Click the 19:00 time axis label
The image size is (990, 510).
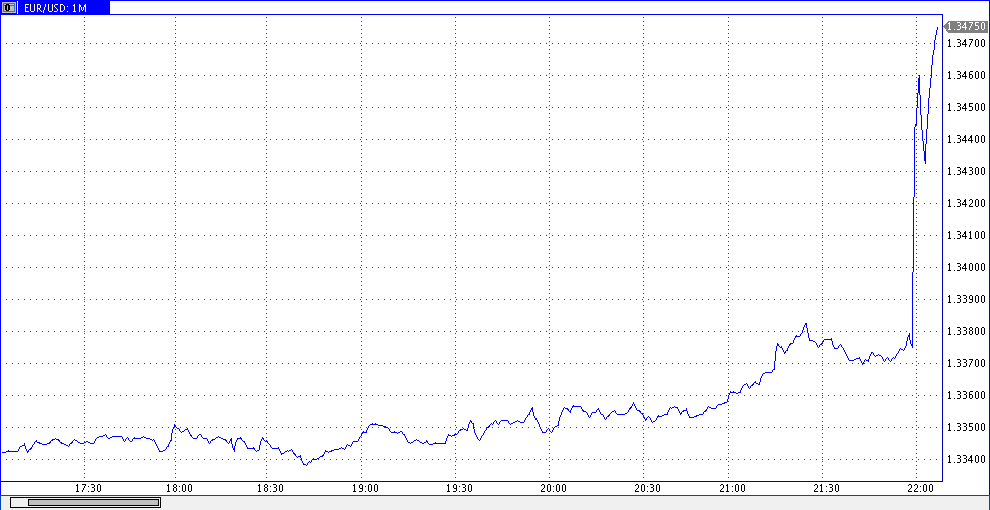[365, 489]
